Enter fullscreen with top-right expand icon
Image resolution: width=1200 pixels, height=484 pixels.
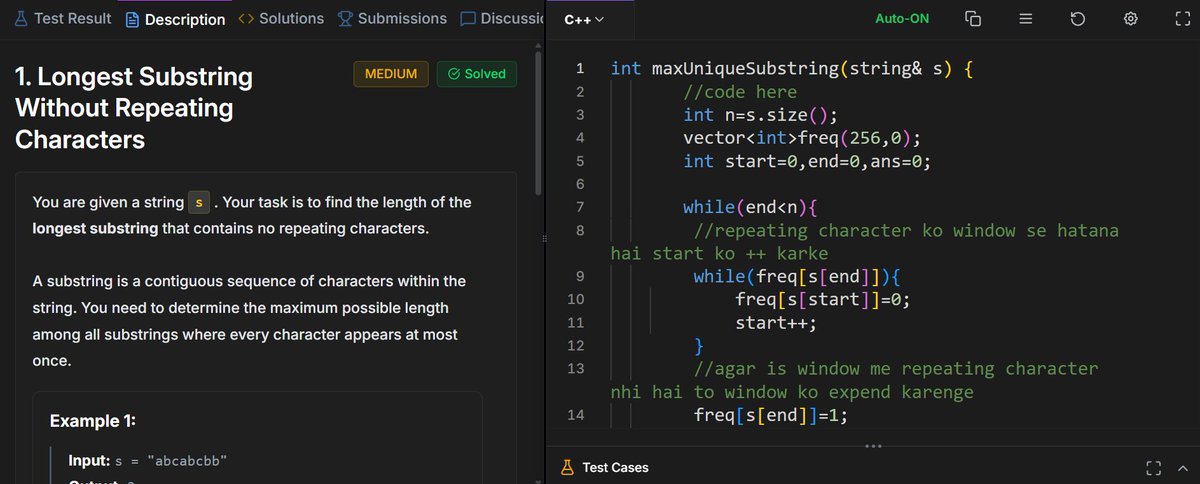pyautogui.click(x=1182, y=19)
